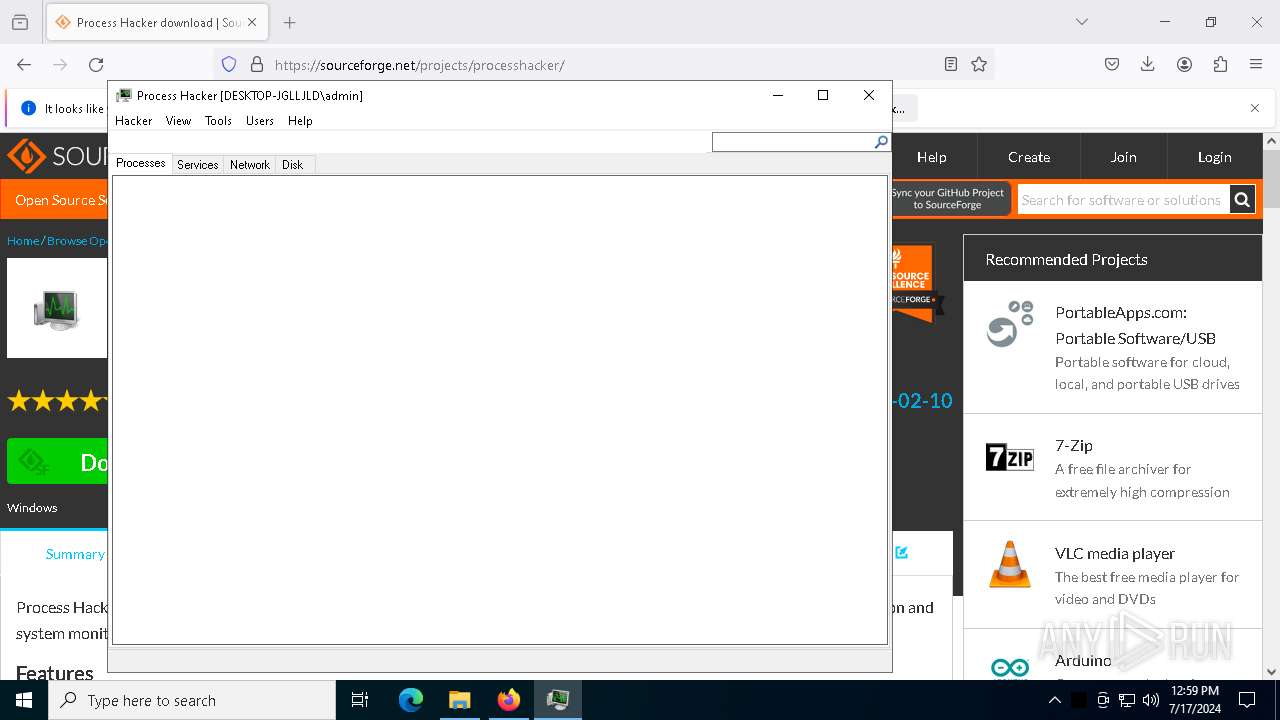1280x720 pixels.
Task: Click the SourceForge search for software field
Action: [x=1122, y=200]
